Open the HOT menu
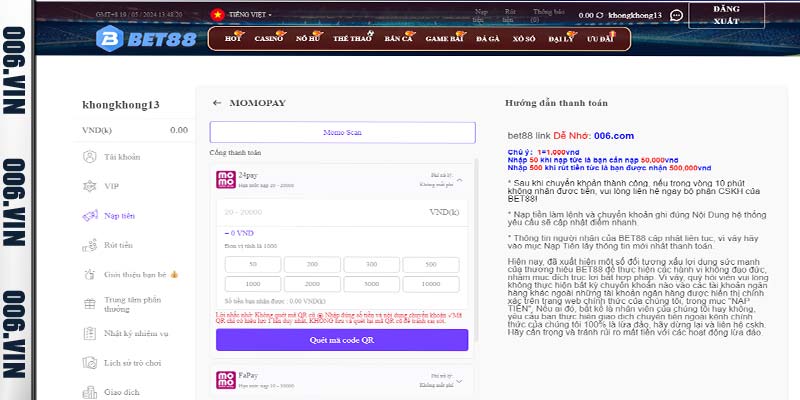The width and height of the screenshot is (800, 400). [233, 39]
